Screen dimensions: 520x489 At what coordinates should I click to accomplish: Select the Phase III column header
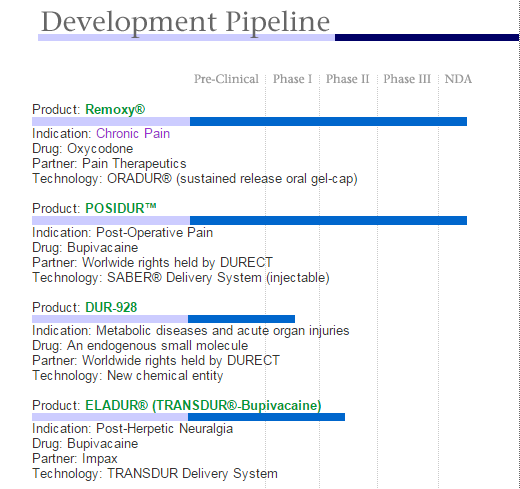pyautogui.click(x=407, y=79)
